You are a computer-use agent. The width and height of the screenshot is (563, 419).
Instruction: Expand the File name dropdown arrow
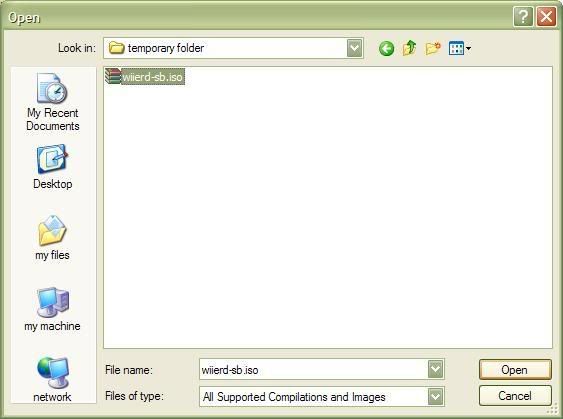(x=436, y=369)
